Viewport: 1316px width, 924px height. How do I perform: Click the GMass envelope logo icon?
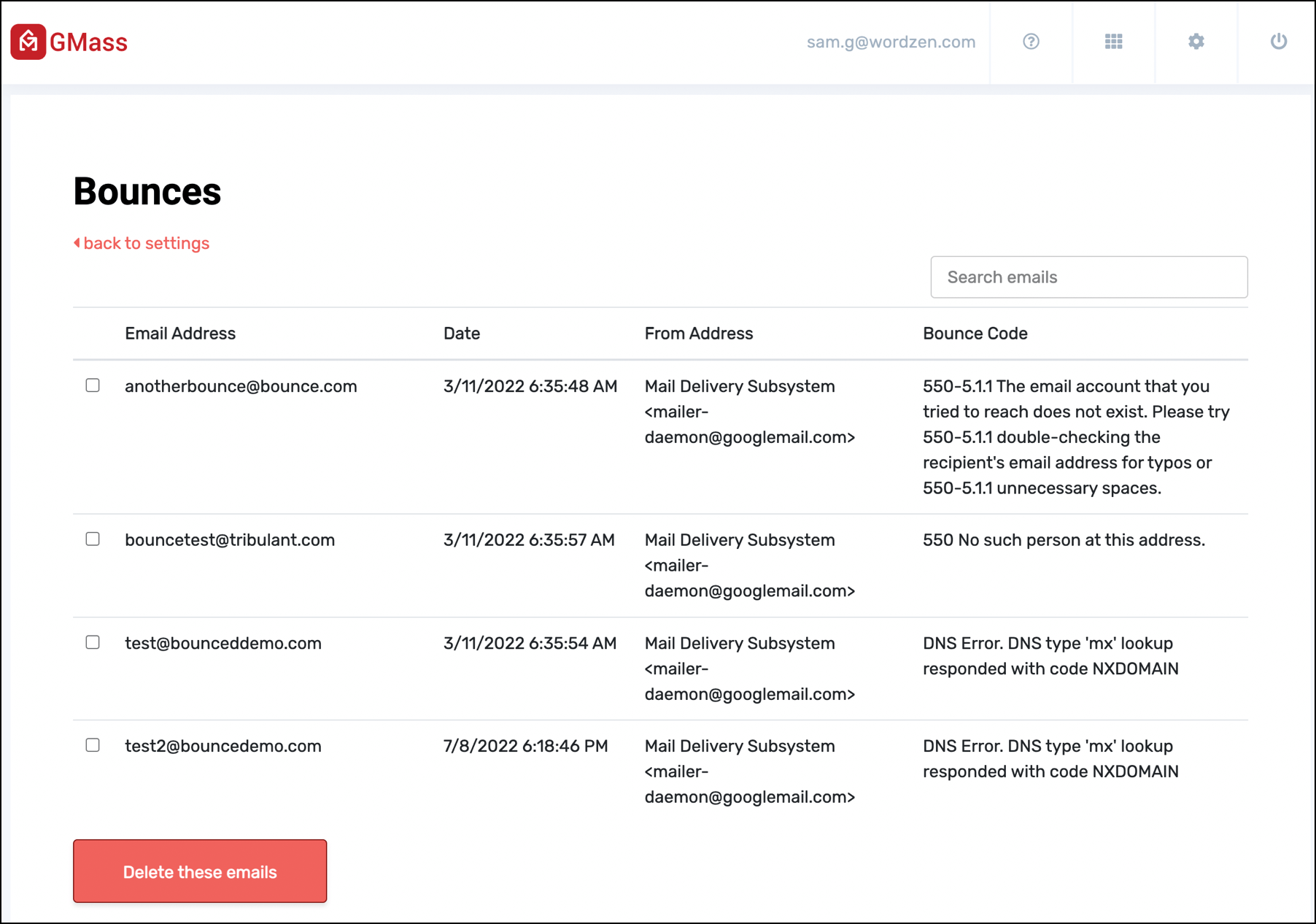(x=28, y=42)
